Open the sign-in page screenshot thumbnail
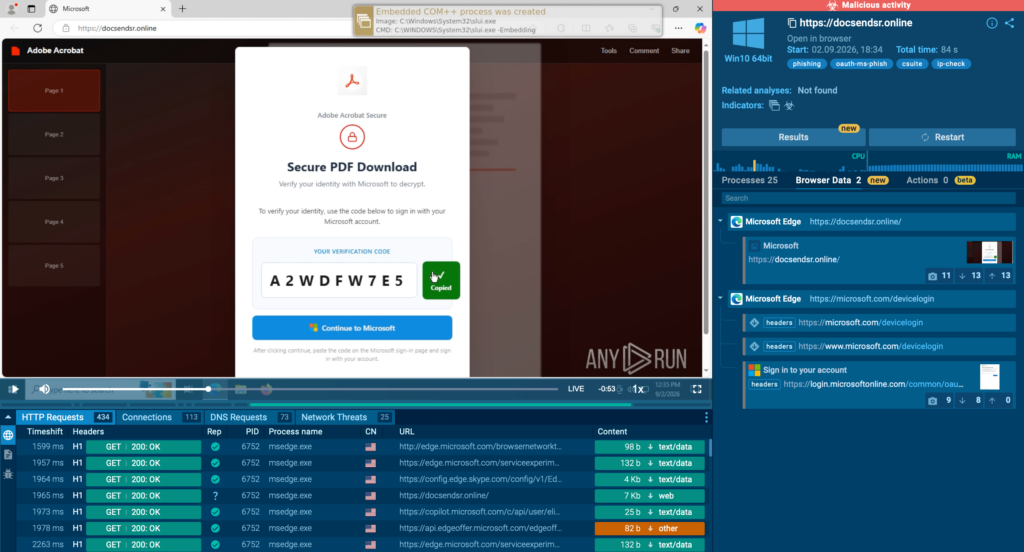Viewport: 1024px width, 552px height. point(989,377)
